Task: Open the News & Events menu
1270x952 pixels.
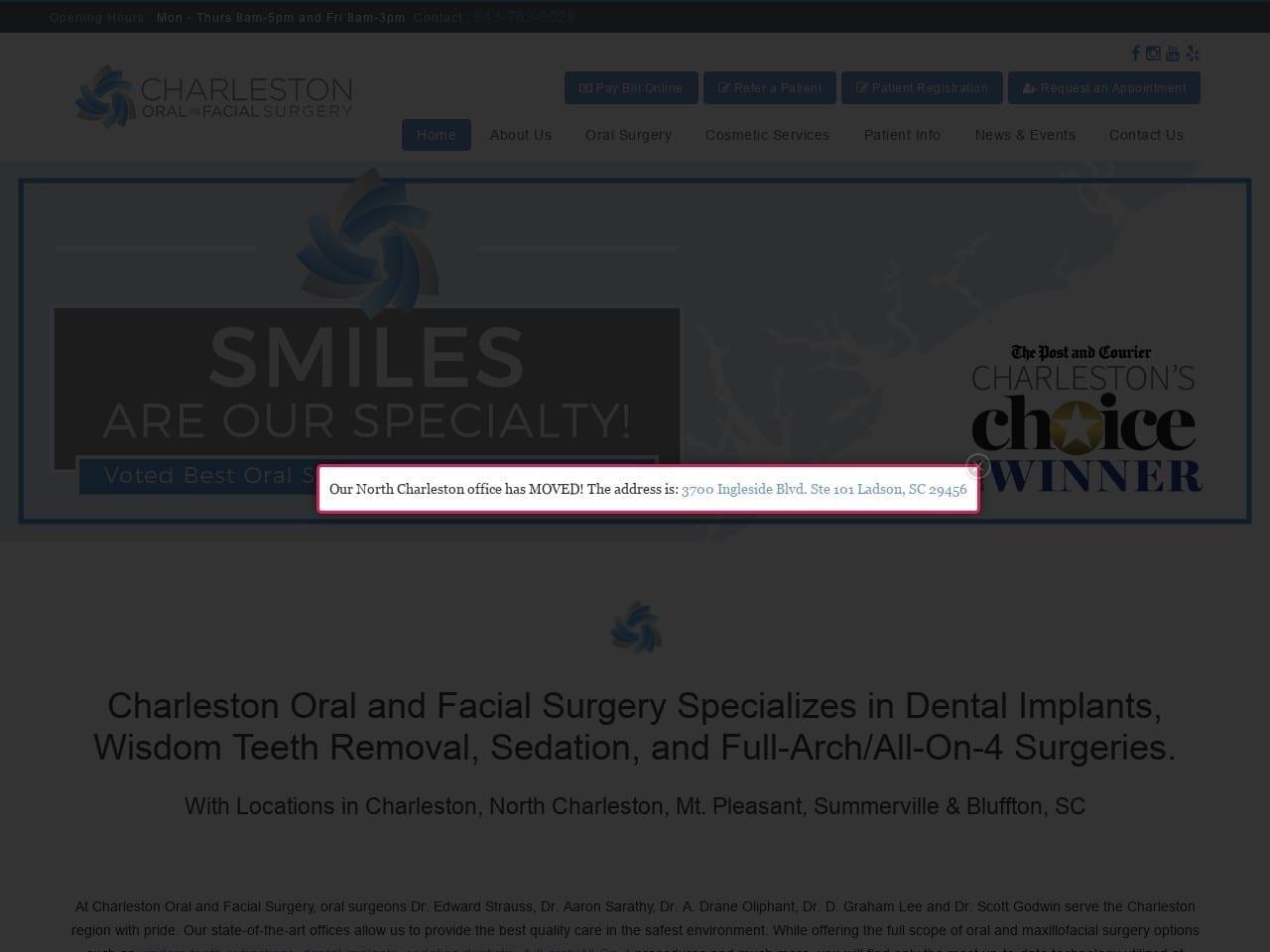Action: (x=1025, y=135)
